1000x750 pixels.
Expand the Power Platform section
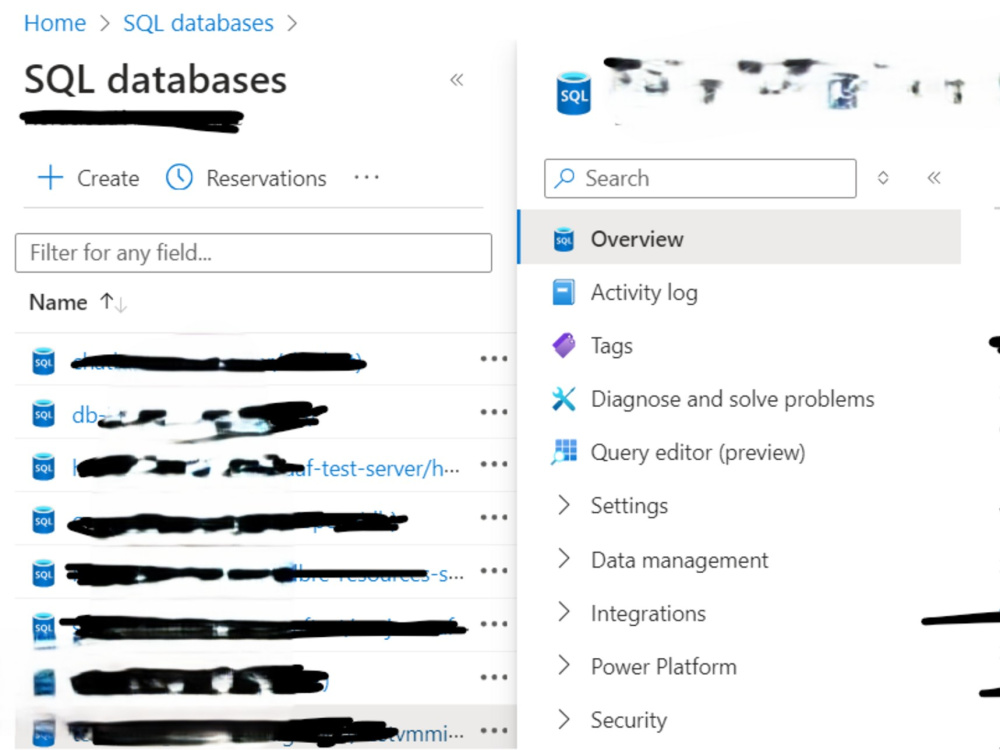pyautogui.click(x=564, y=665)
